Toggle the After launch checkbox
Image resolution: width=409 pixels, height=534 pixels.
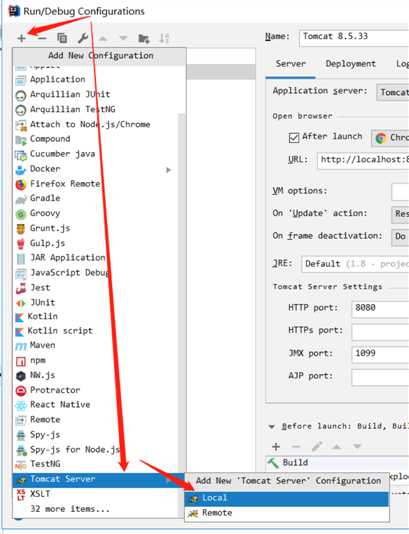pos(294,138)
